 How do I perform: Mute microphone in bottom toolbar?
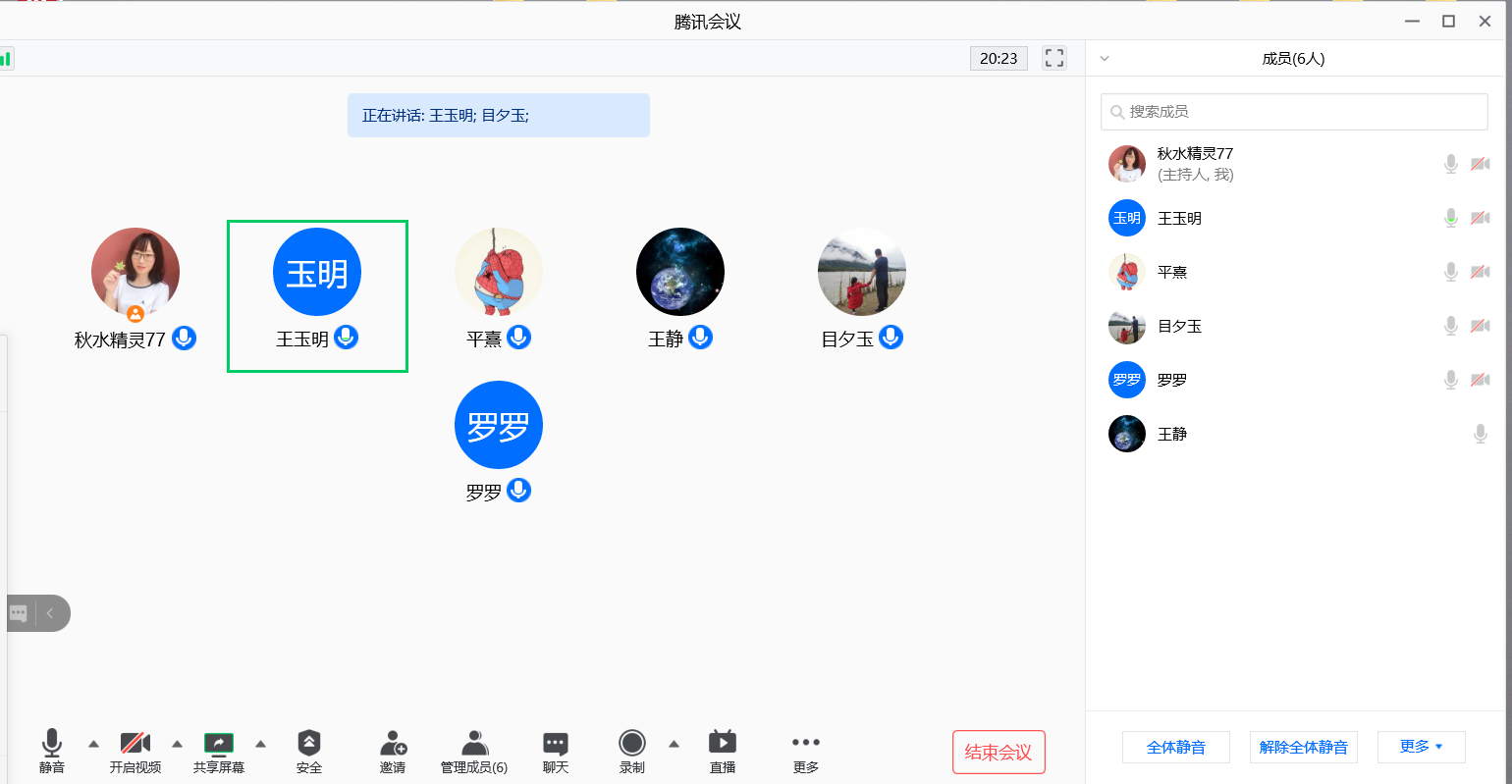coord(52,751)
